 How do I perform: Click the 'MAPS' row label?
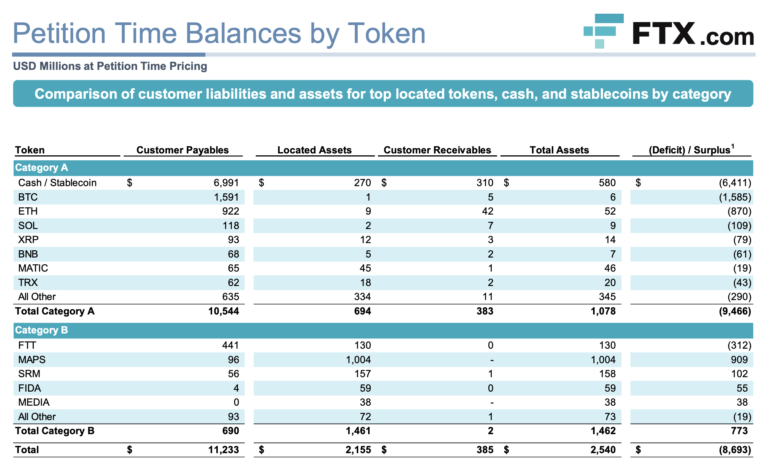tap(32, 359)
